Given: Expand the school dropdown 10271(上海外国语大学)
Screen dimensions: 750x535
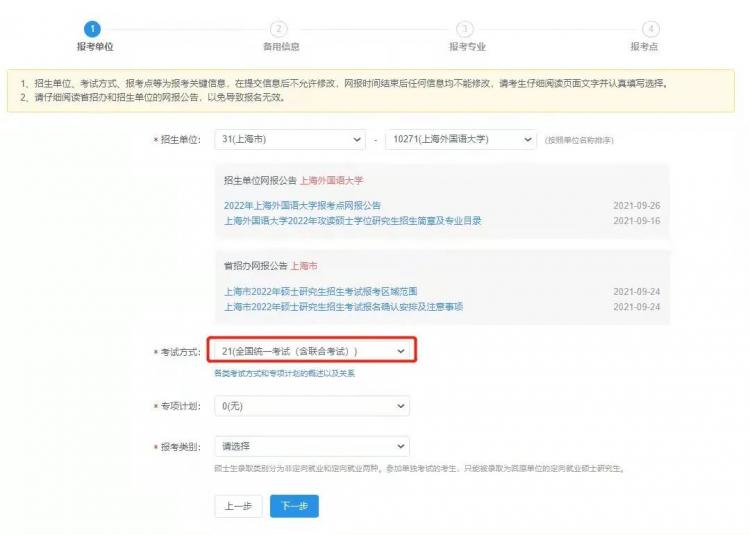Looking at the screenshot, I should pyautogui.click(x=461, y=139).
